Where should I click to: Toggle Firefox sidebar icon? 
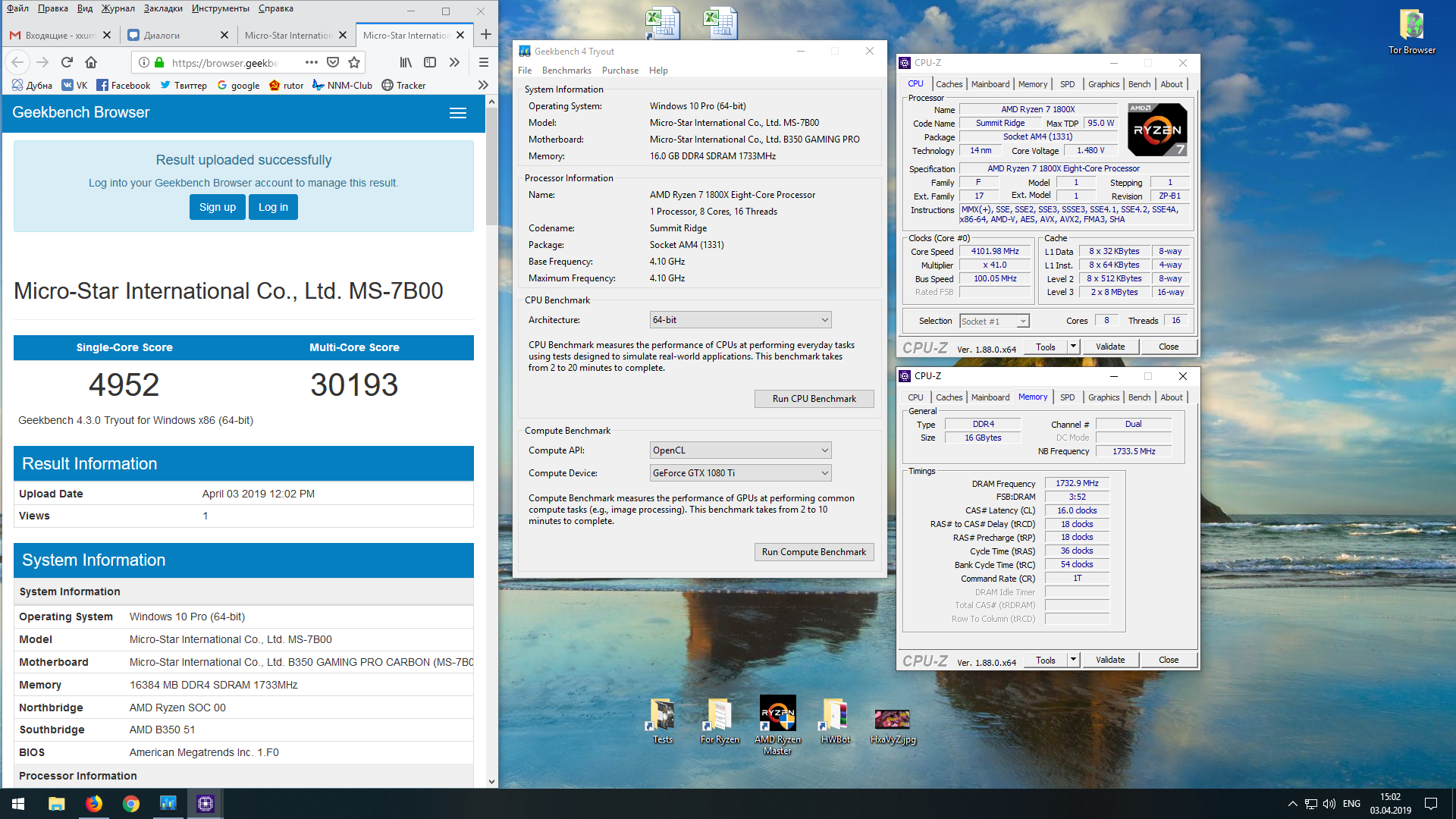(x=430, y=62)
